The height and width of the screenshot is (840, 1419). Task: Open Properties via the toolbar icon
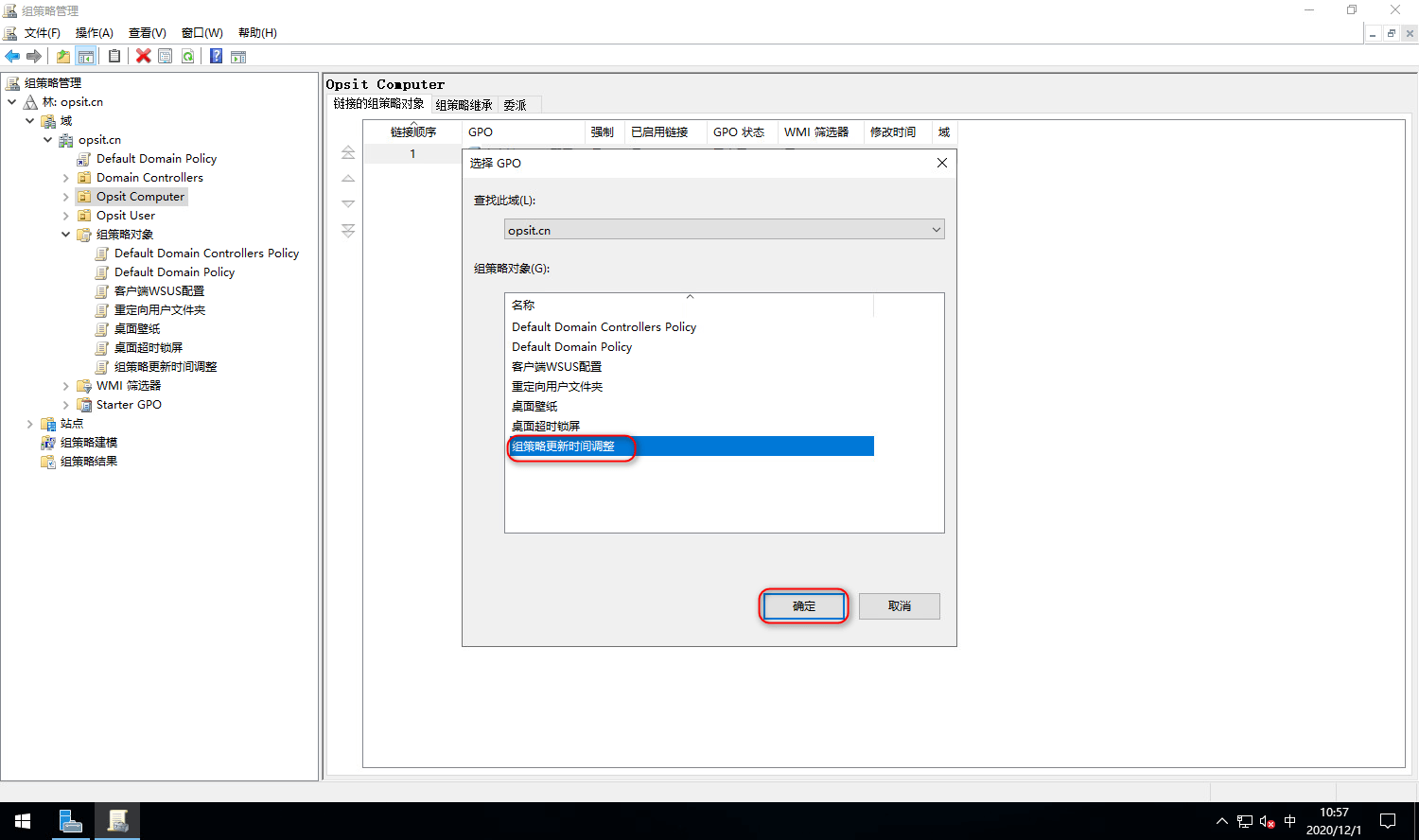[x=166, y=57]
